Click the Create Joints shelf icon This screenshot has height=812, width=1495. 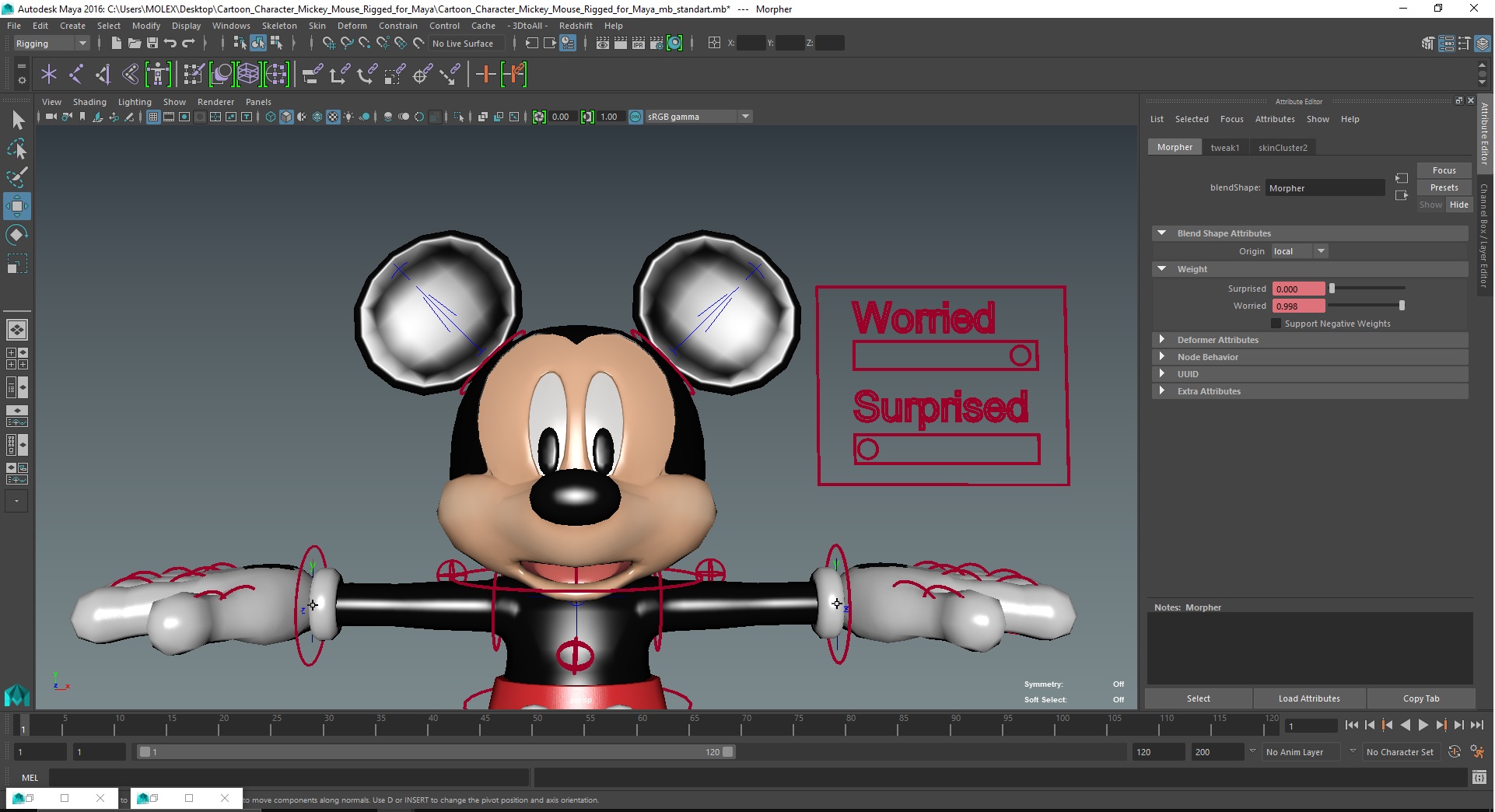tap(76, 75)
